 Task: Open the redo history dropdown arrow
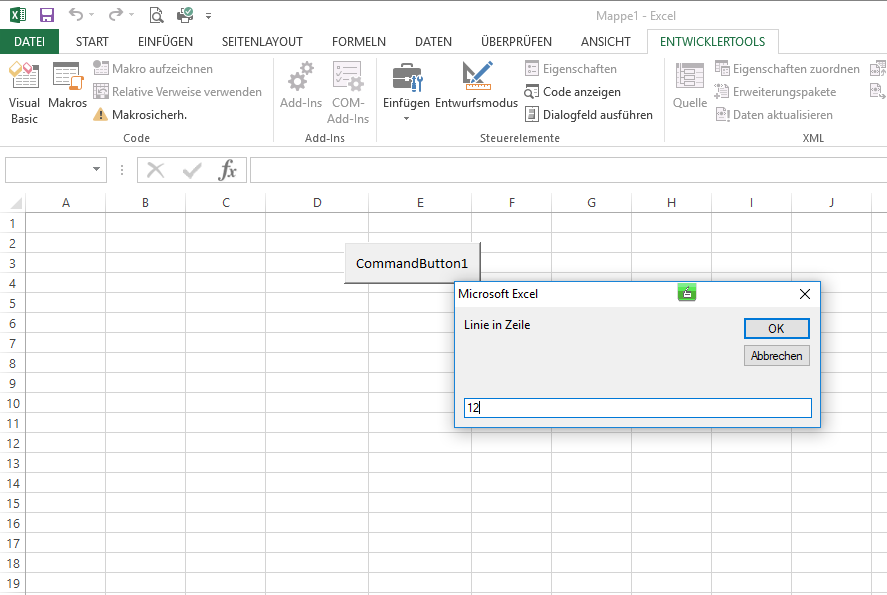pyautogui.click(x=131, y=15)
